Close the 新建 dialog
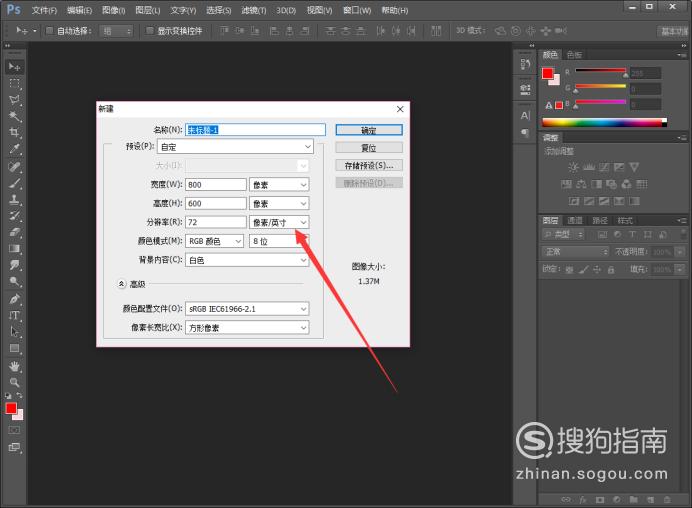This screenshot has height=508, width=692. pos(400,109)
